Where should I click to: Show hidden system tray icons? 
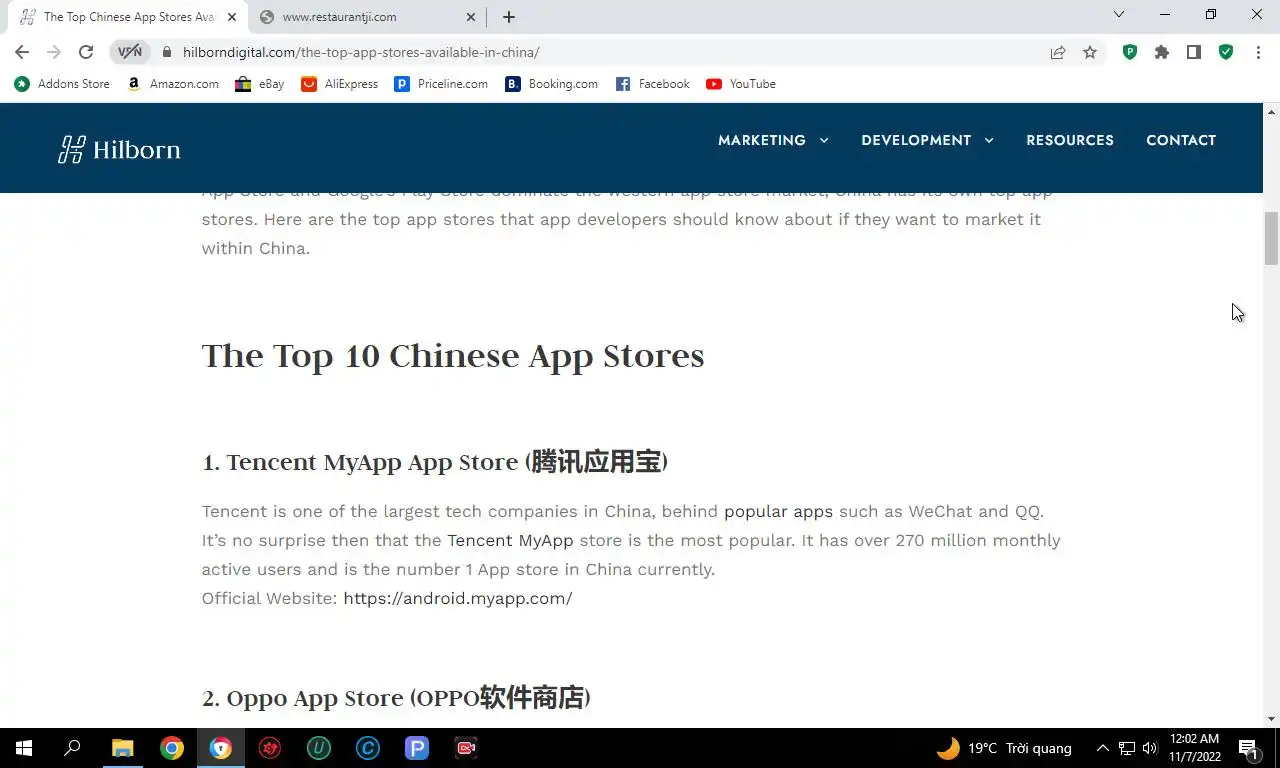(1103, 748)
